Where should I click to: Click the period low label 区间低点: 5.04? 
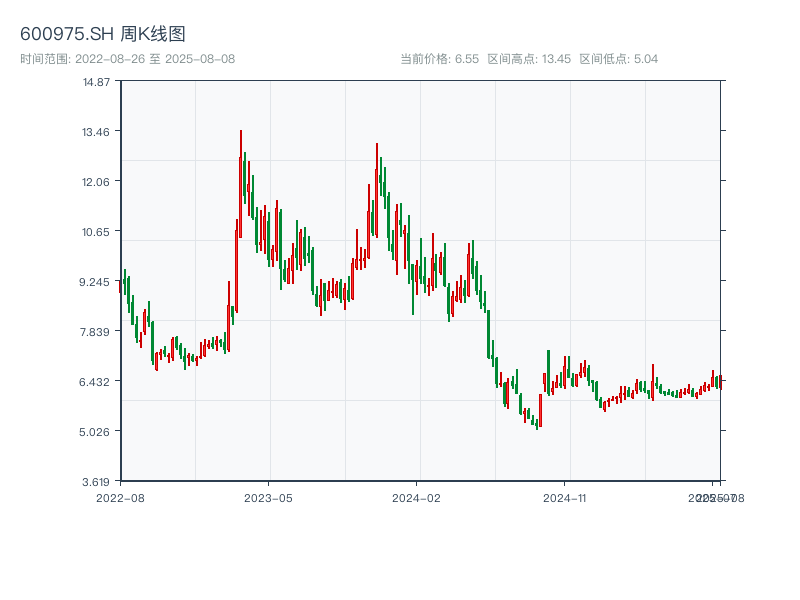coord(618,59)
